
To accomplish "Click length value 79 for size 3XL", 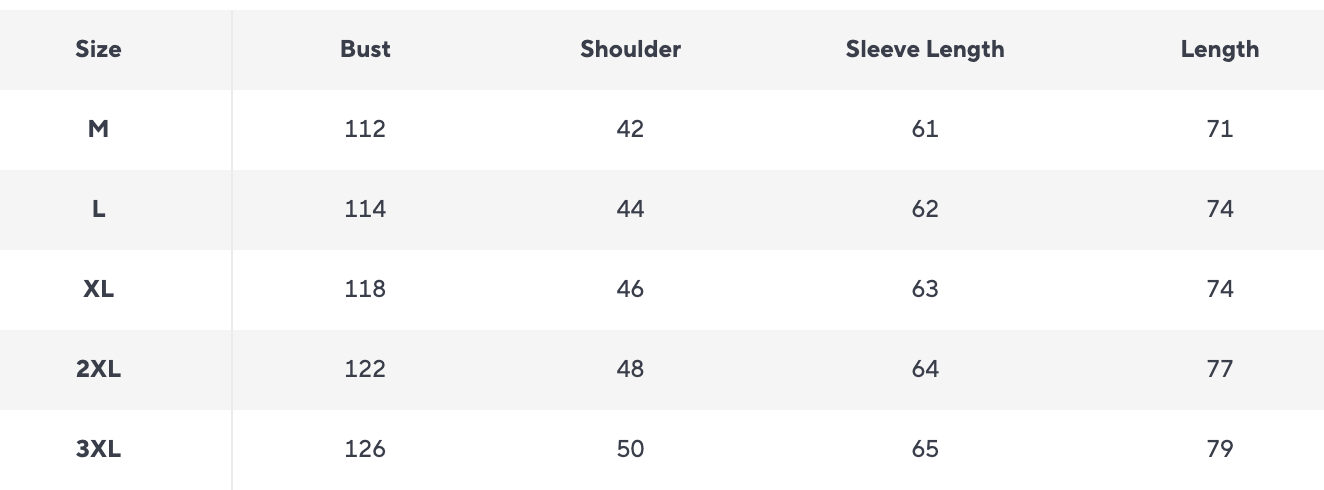I will pyautogui.click(x=1219, y=449).
